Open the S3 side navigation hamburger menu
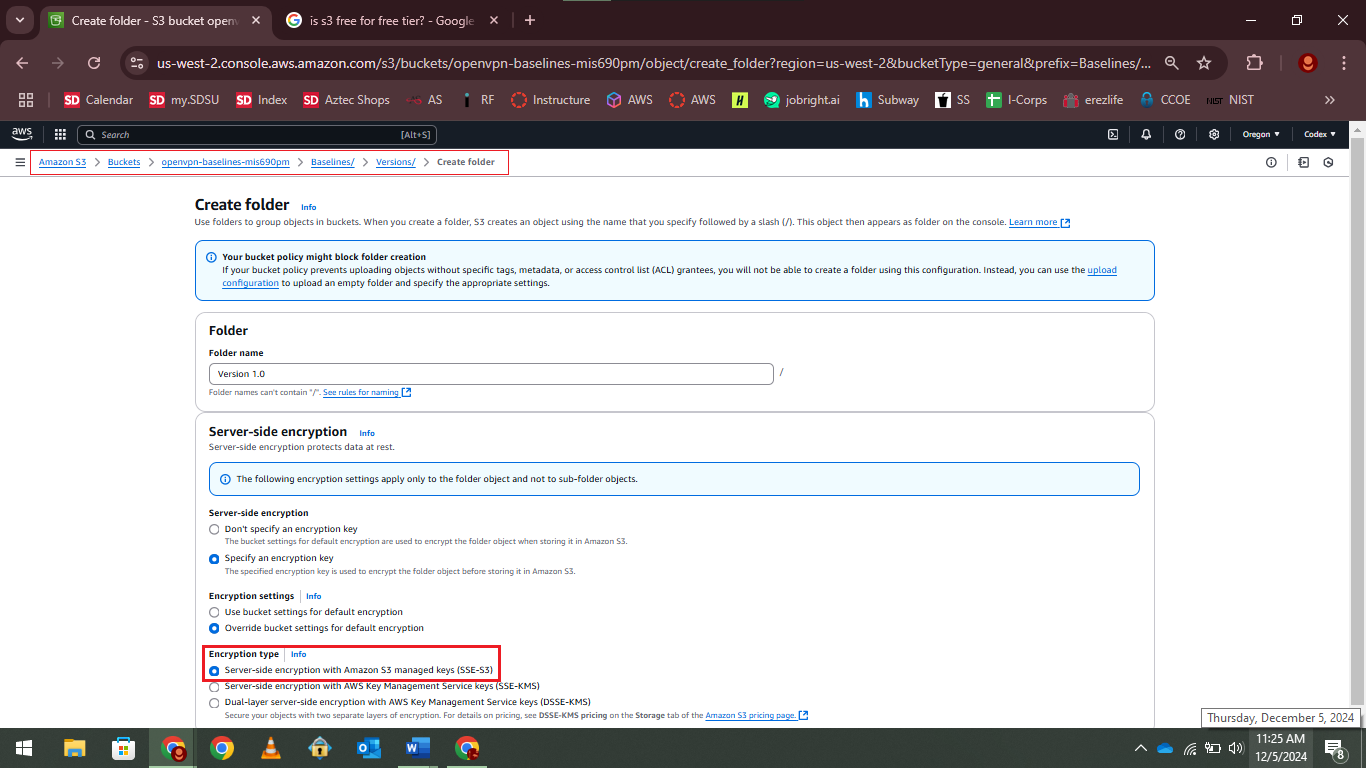This screenshot has width=1366, height=768. tap(20, 162)
